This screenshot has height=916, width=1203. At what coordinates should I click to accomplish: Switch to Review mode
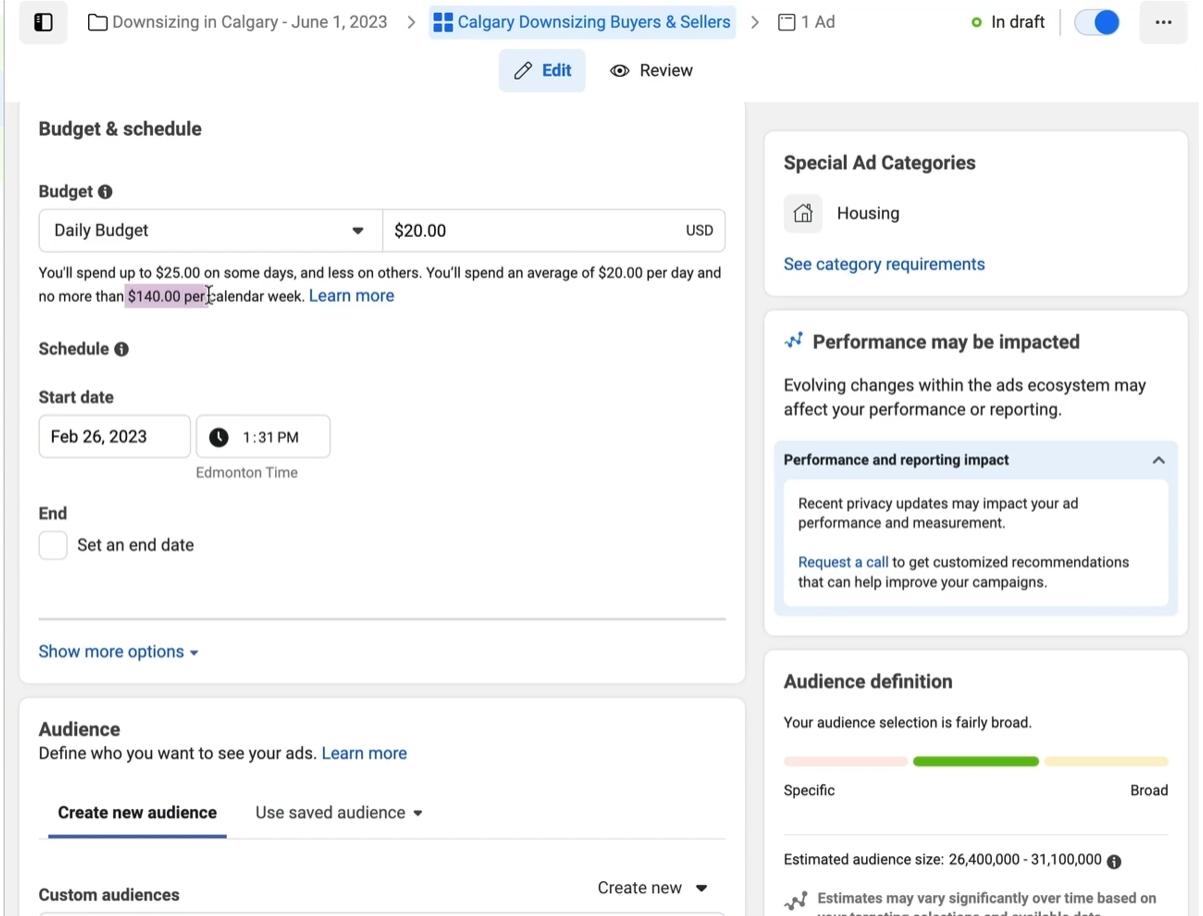tap(652, 70)
